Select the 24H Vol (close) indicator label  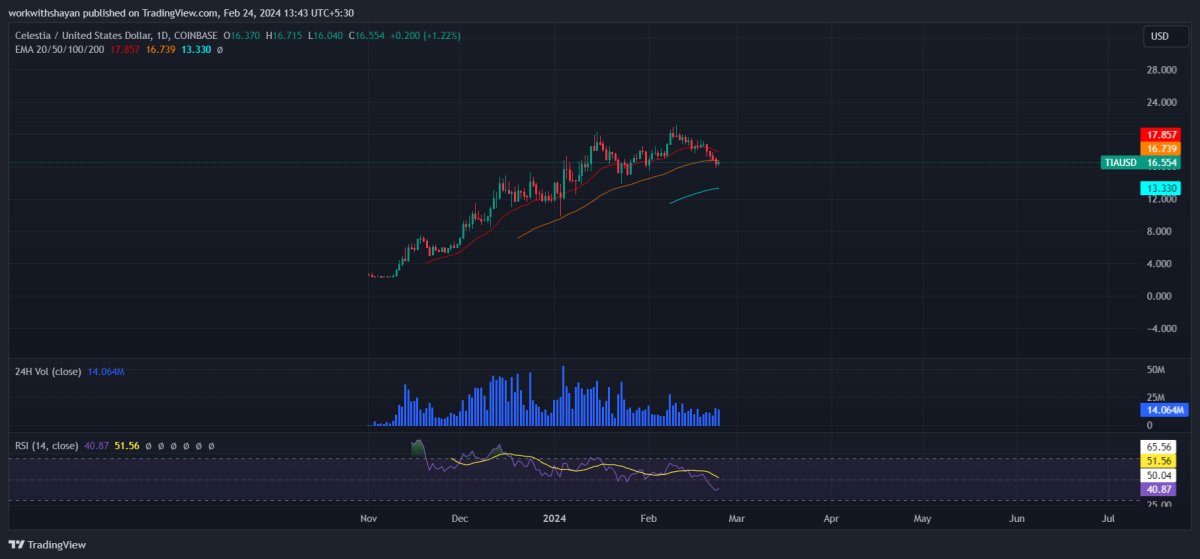[x=47, y=371]
